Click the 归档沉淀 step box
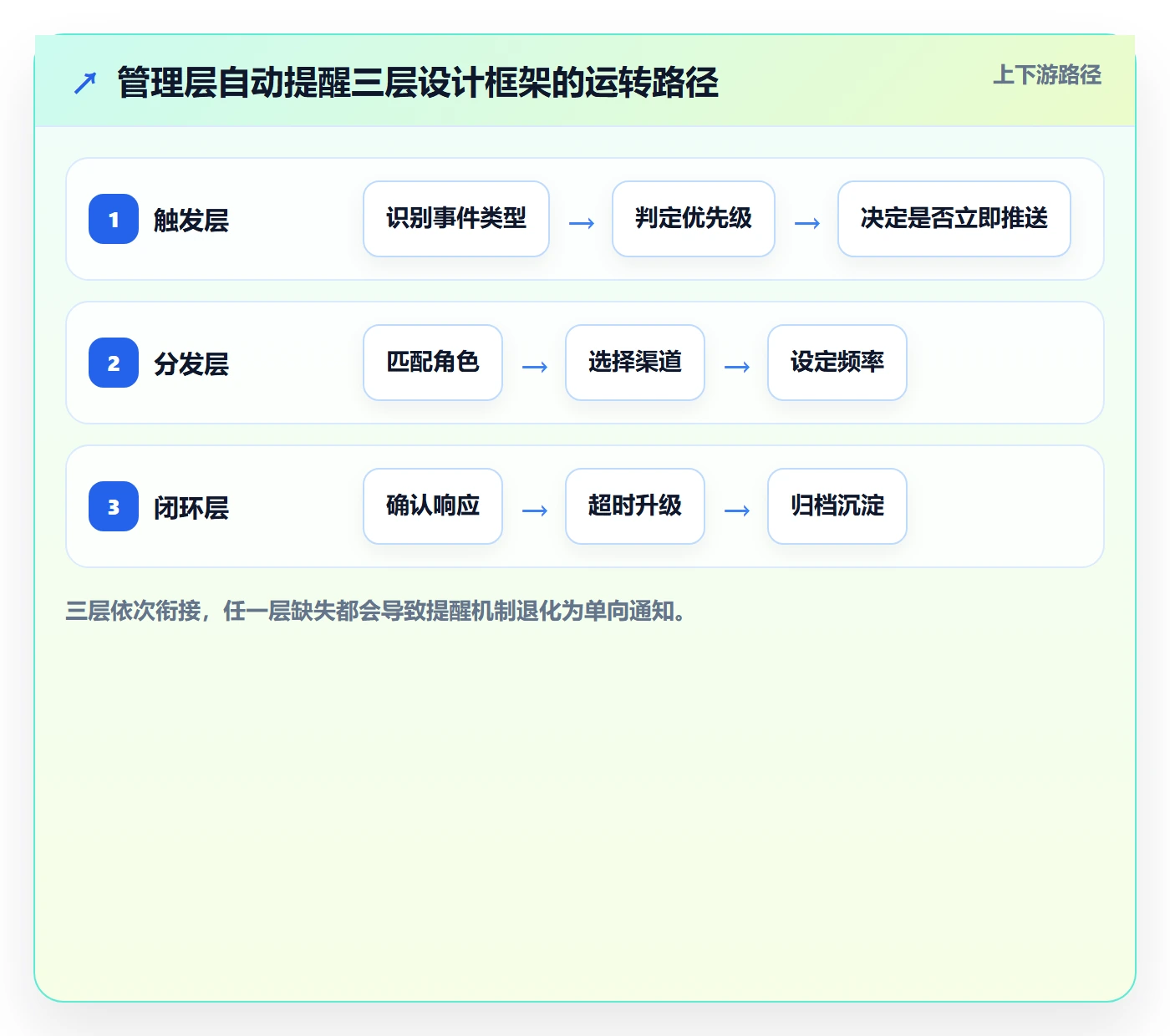This screenshot has width=1170, height=1036. pyautogui.click(x=837, y=506)
